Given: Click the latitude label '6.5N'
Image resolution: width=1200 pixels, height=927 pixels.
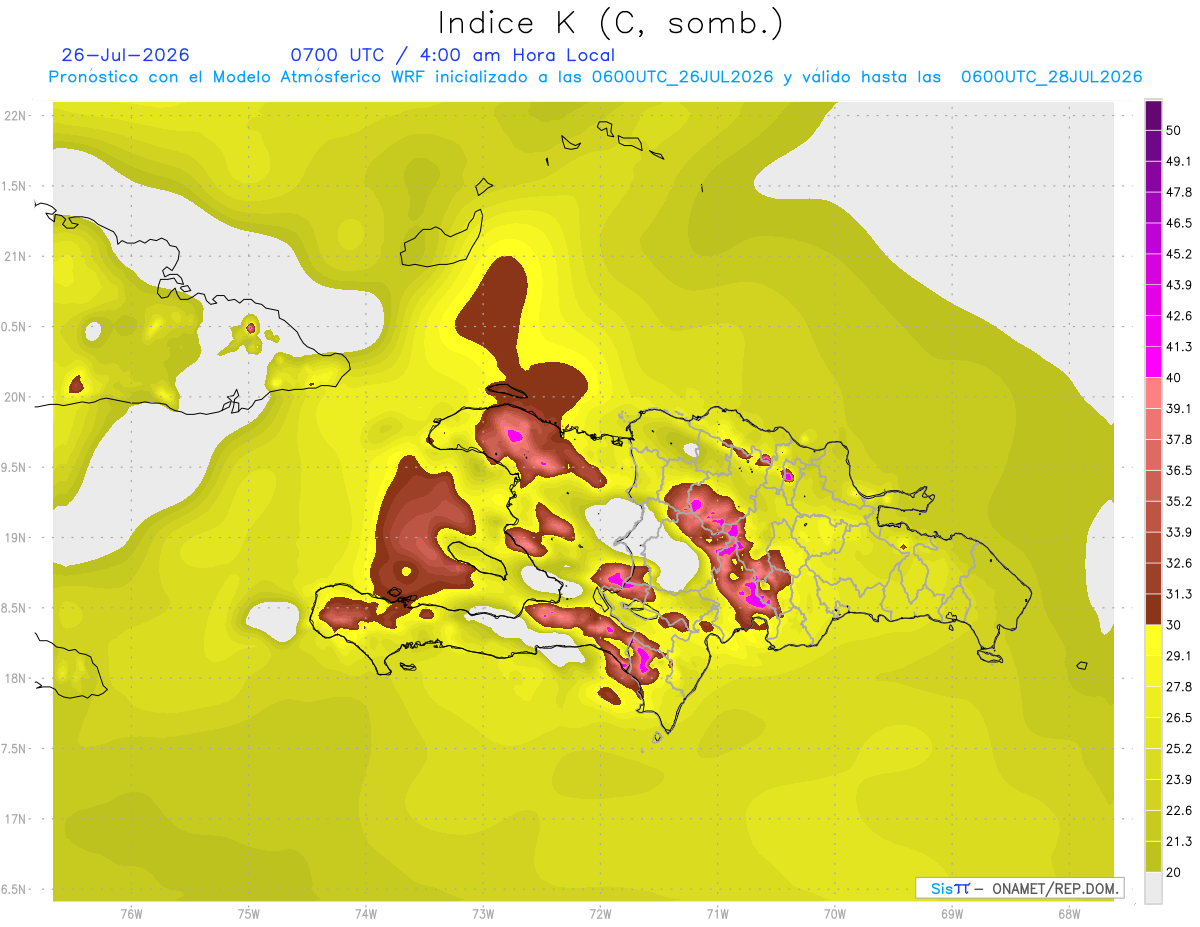Looking at the screenshot, I should [15, 889].
